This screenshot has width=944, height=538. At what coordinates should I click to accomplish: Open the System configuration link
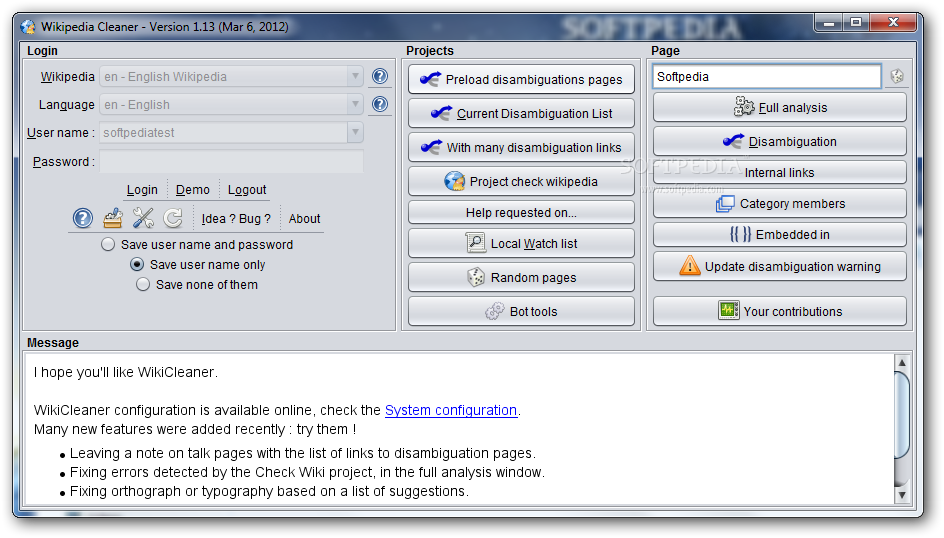(x=451, y=410)
